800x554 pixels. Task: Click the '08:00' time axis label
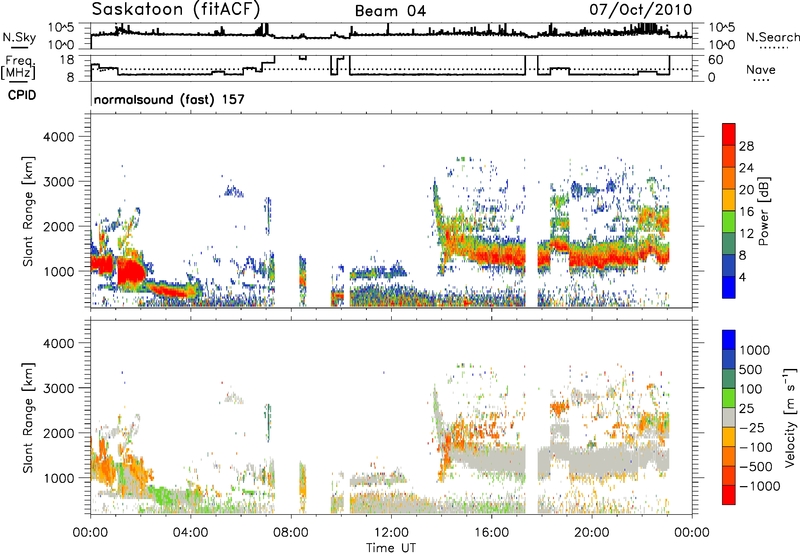pyautogui.click(x=291, y=533)
